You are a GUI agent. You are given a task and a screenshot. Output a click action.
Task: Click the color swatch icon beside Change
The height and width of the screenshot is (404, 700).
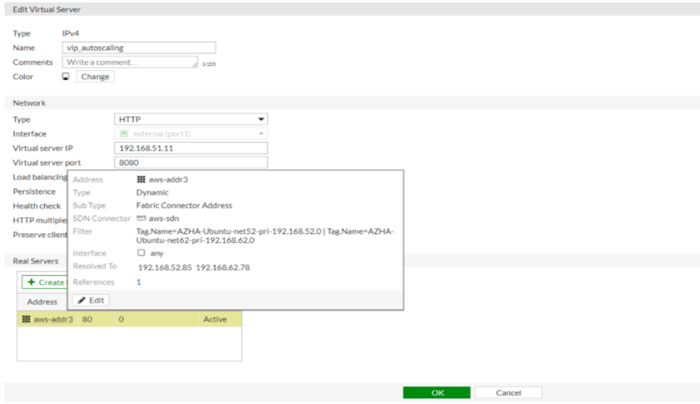66,76
